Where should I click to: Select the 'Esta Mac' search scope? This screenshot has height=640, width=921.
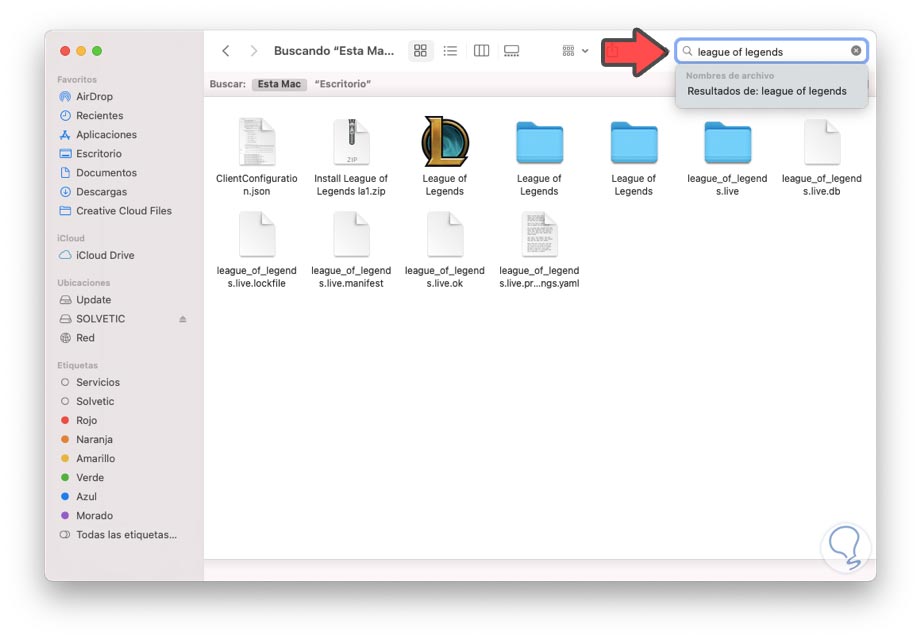tap(279, 84)
